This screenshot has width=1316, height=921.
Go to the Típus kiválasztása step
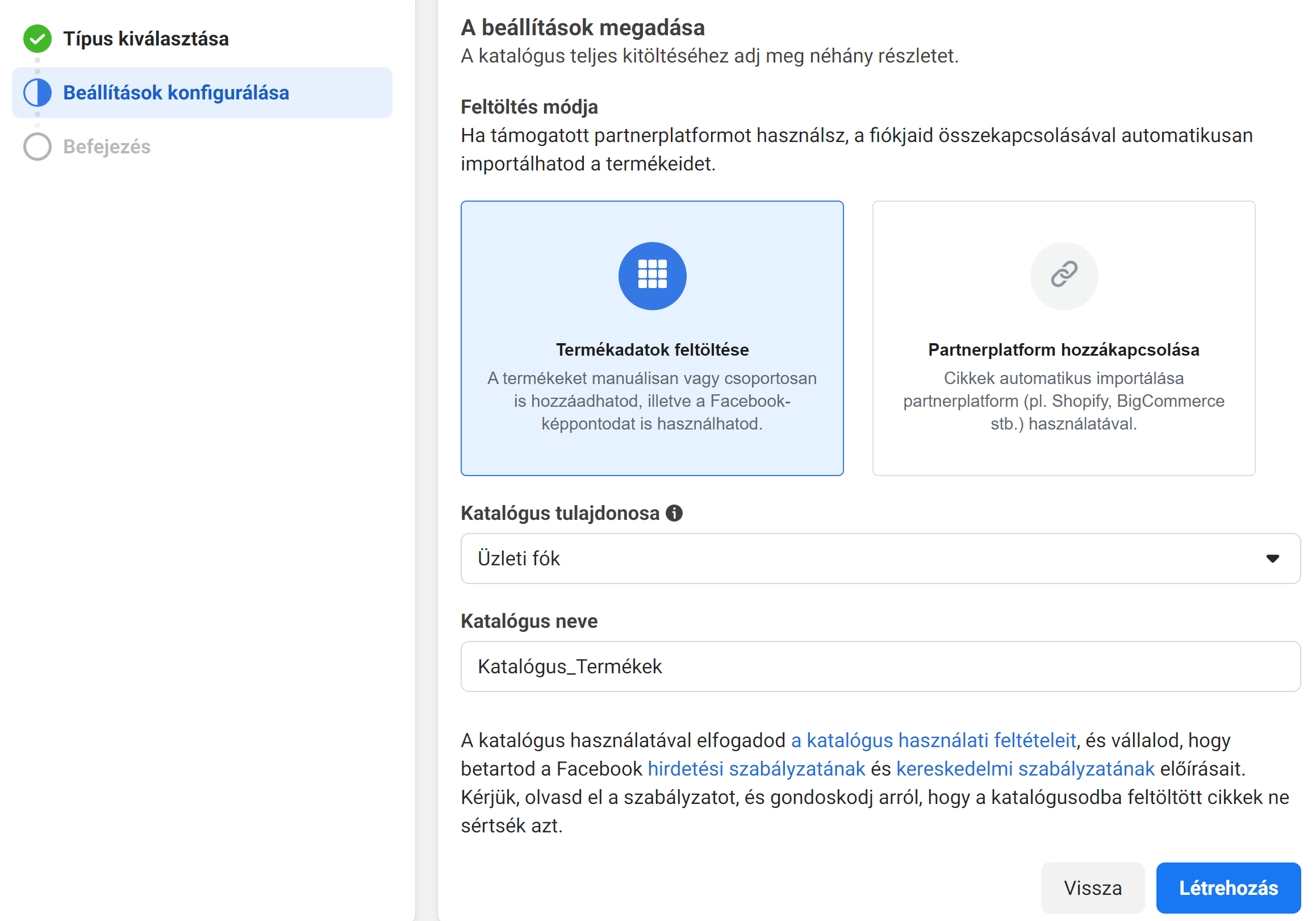[x=145, y=39]
